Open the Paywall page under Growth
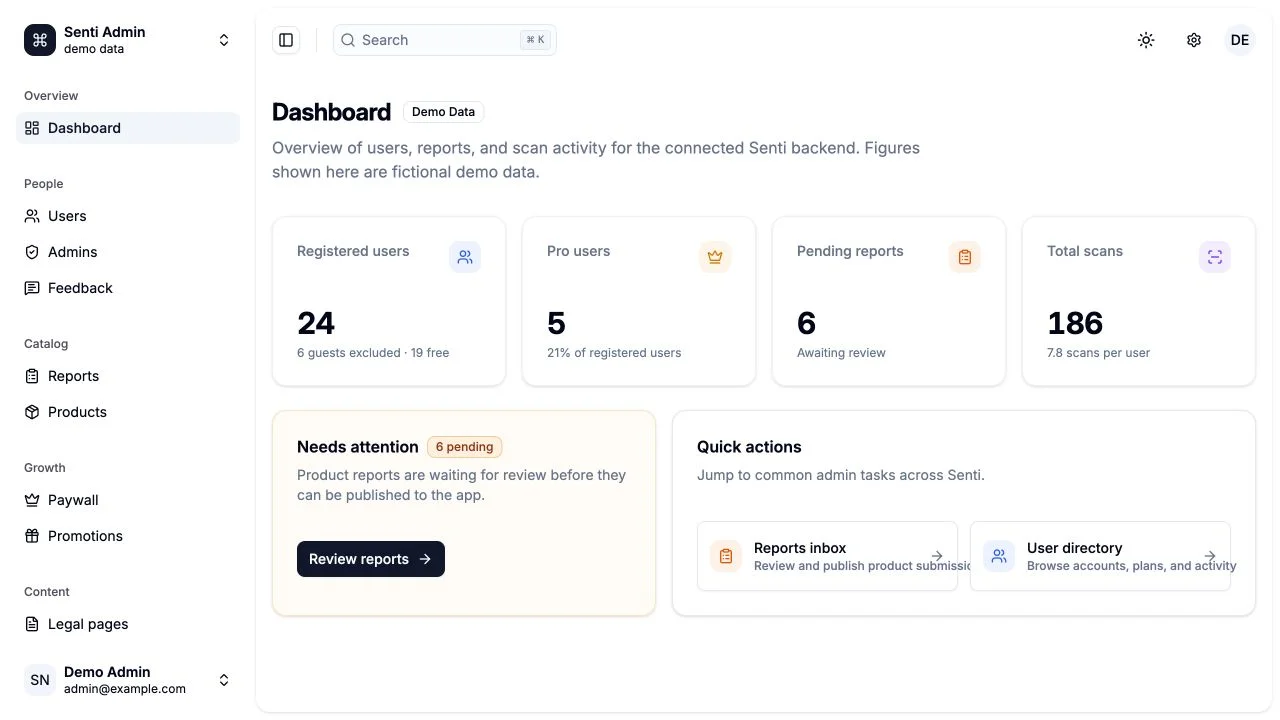 click(128, 500)
